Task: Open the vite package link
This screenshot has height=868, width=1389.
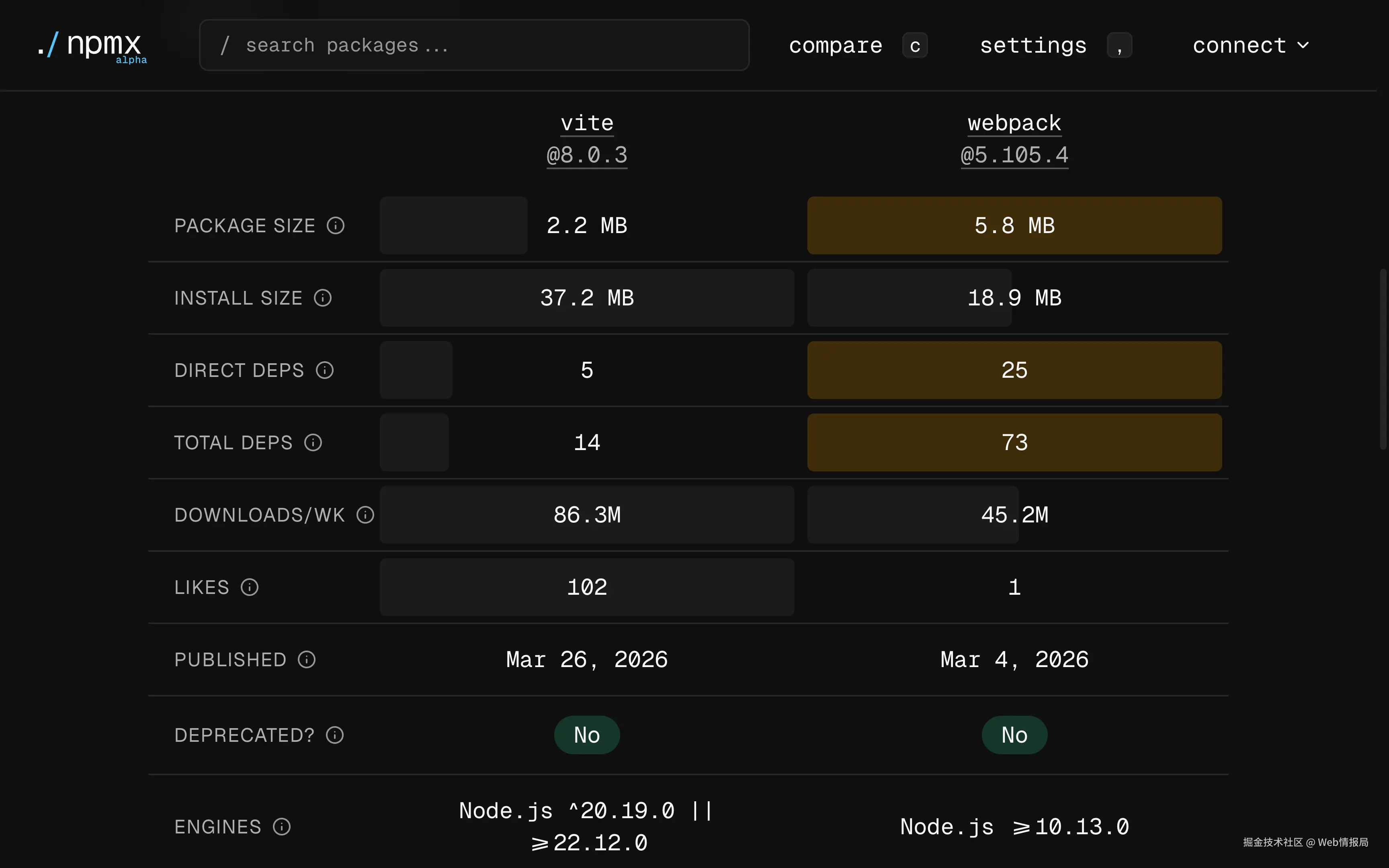Action: tap(587, 123)
